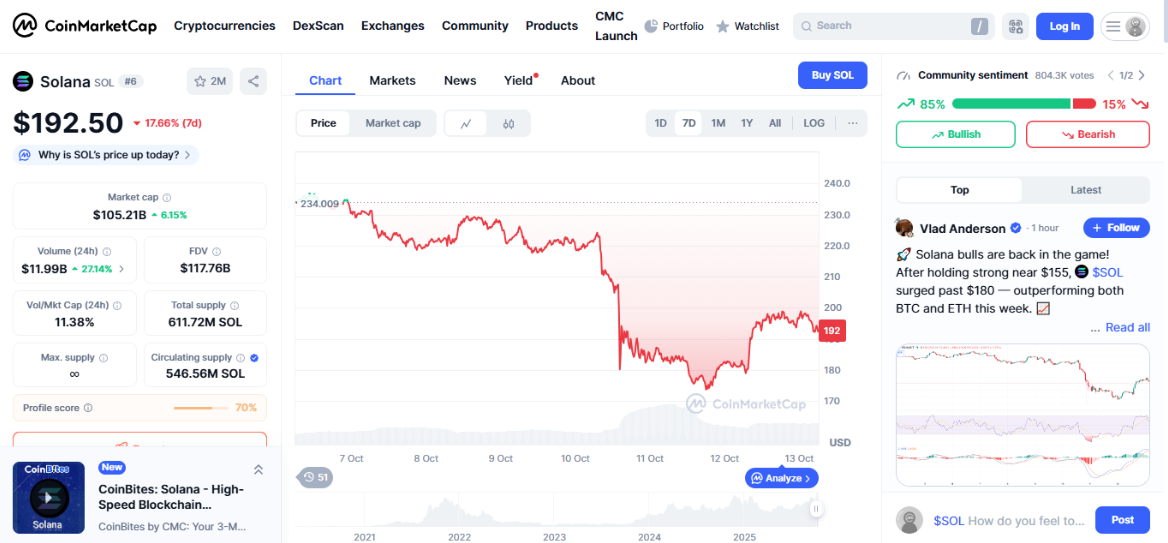The image size is (1168, 543).
Task: Vote Bullish on community sentiment
Action: [955, 134]
